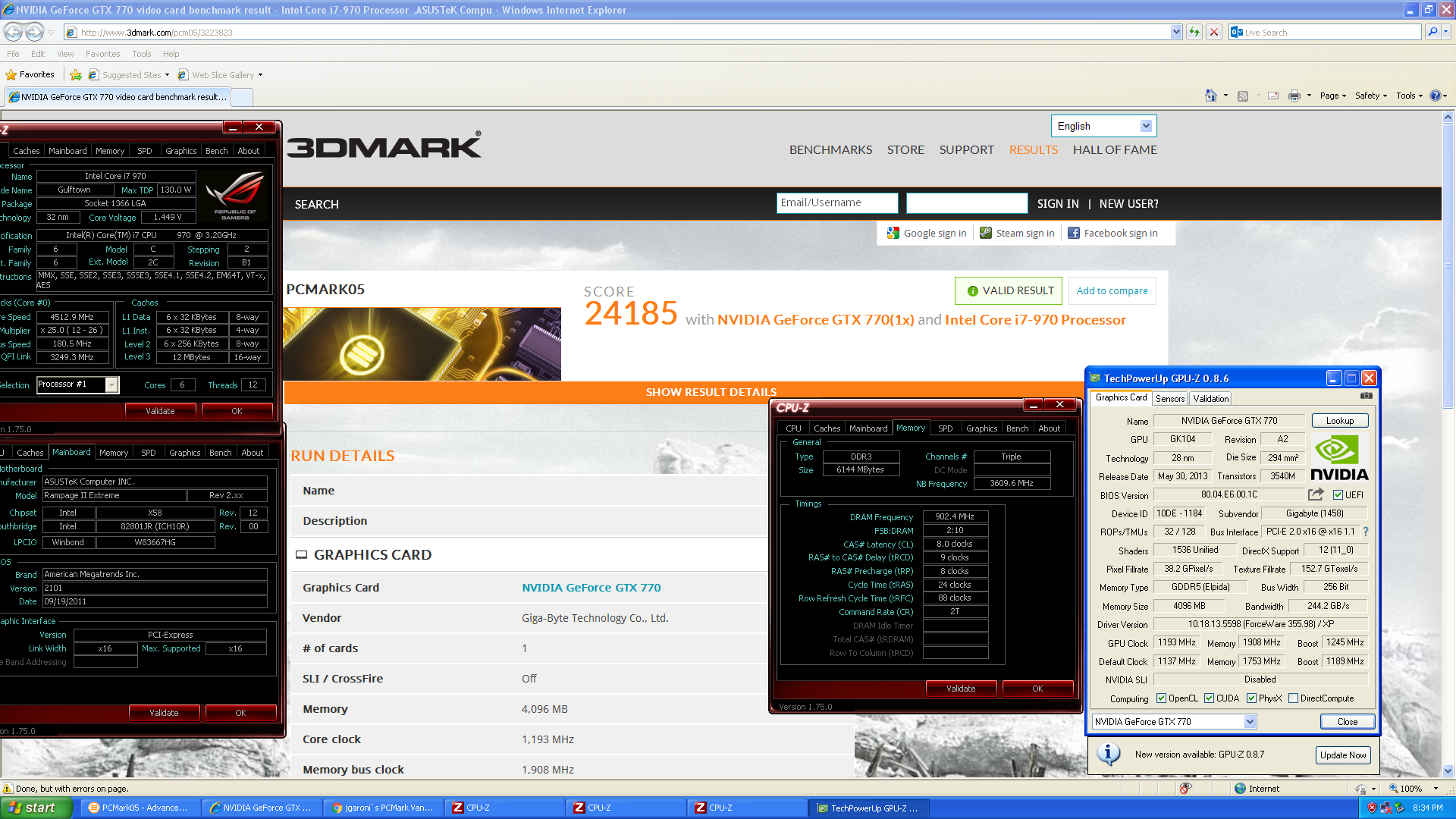Go forward using Internet Explorer forward arrow
Viewport: 1456px width, 819px height.
click(x=34, y=32)
